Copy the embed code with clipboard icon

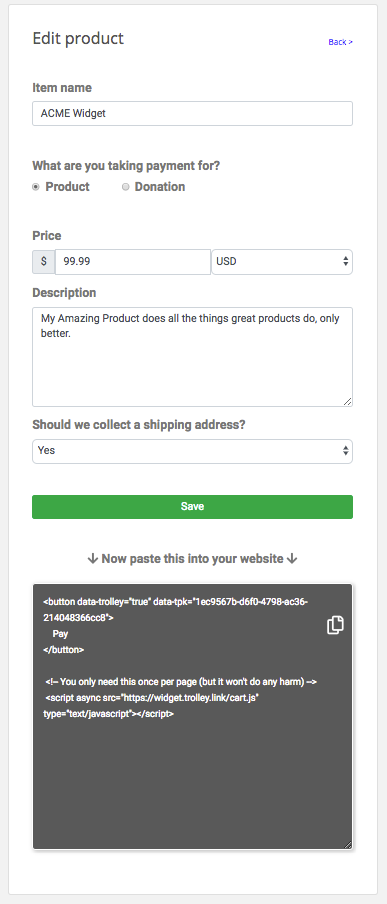(335, 625)
